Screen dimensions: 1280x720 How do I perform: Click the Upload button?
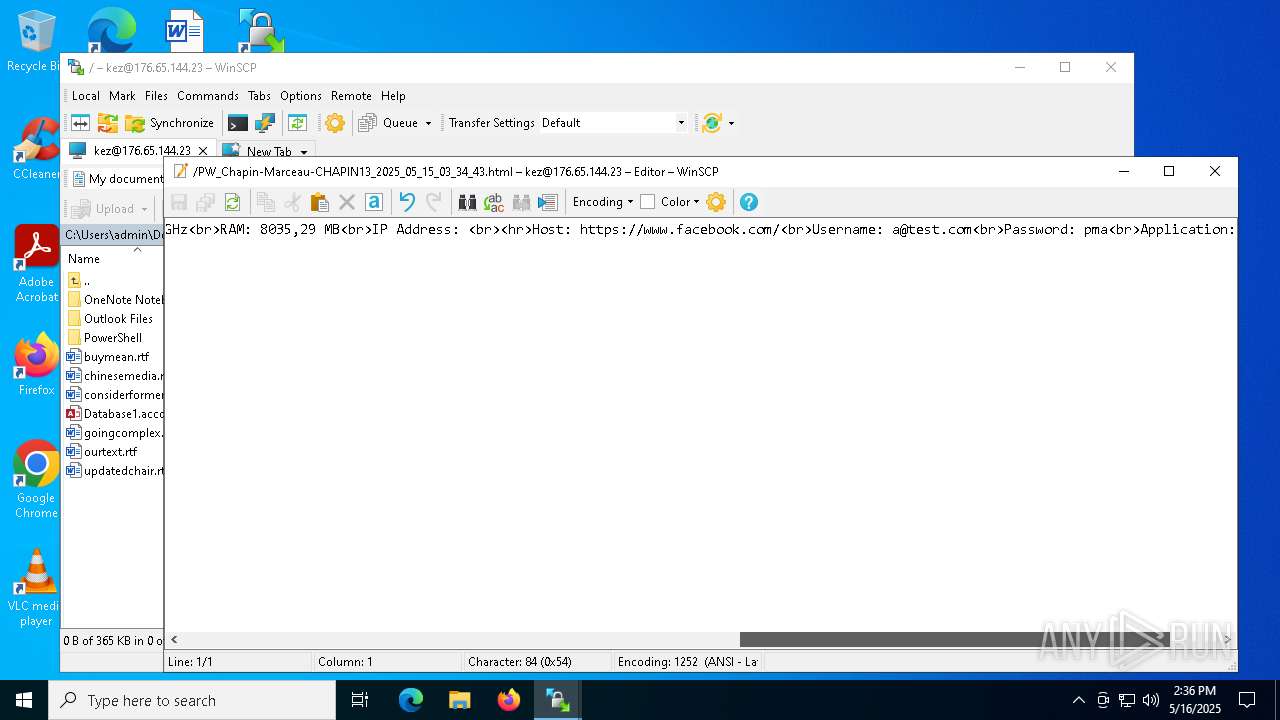pos(105,209)
